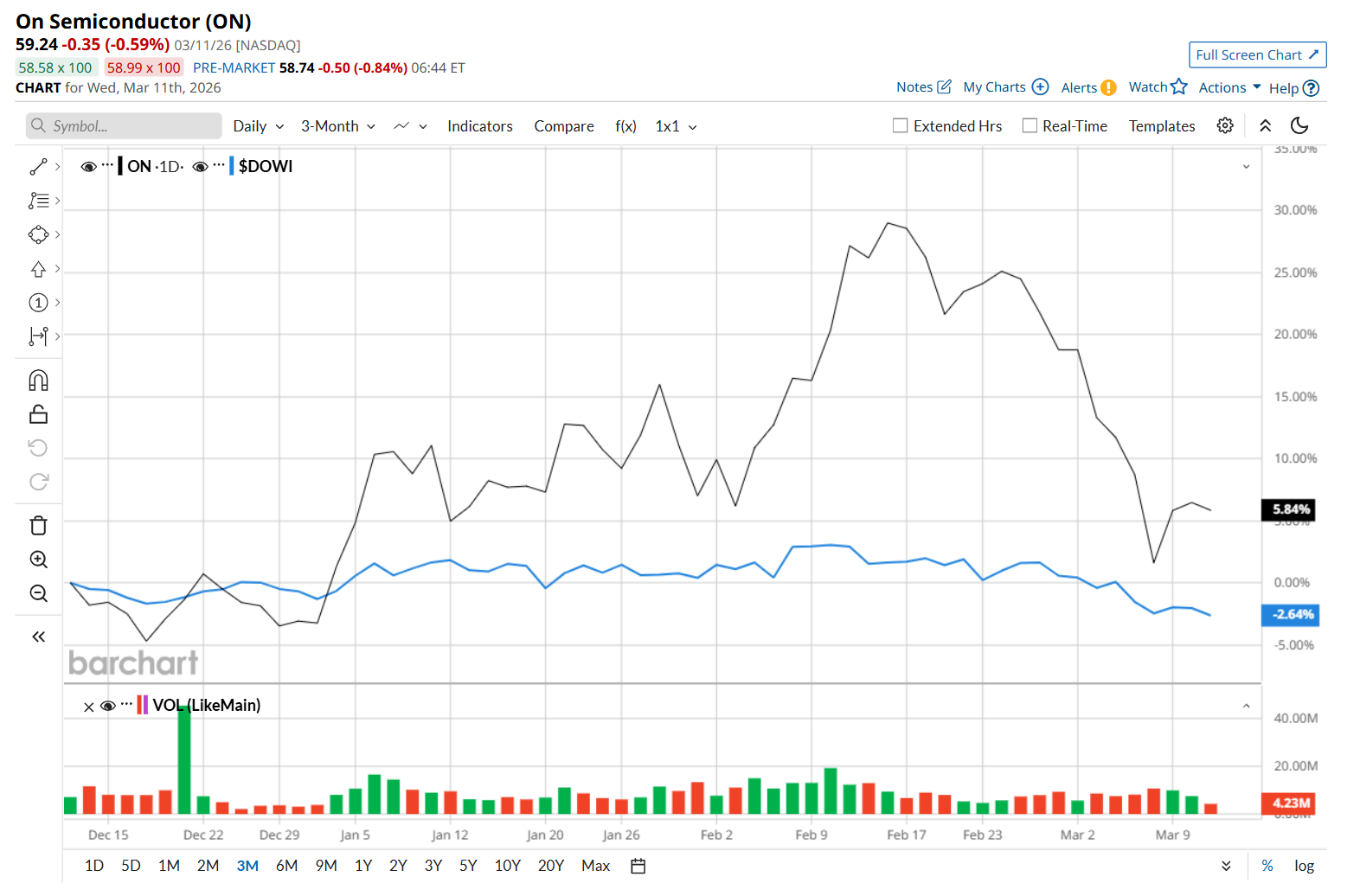Image resolution: width=1360 pixels, height=896 pixels.
Task: Delete drawings with the trash icon
Action: coord(38,526)
